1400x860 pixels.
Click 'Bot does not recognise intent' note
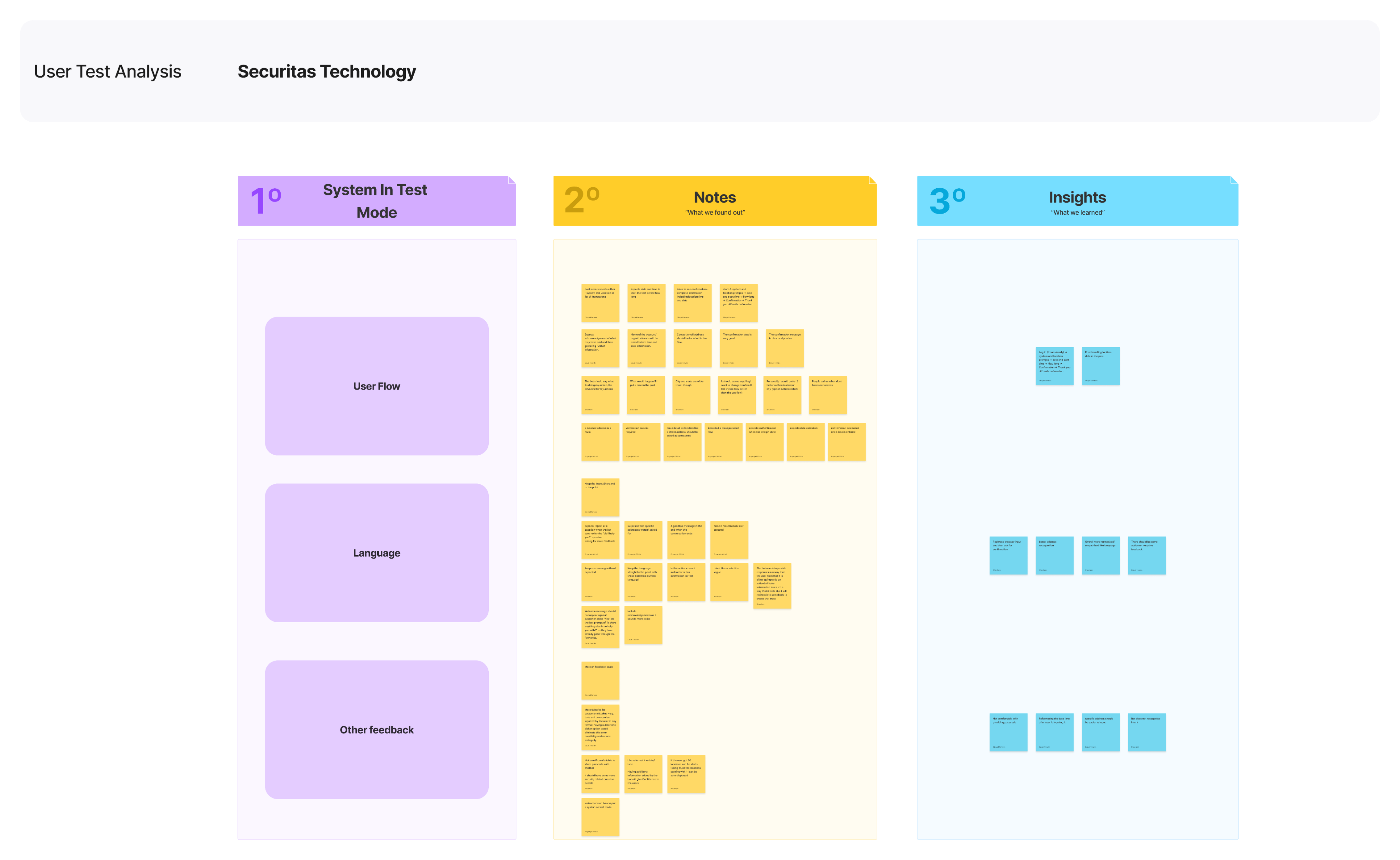[x=1146, y=732]
